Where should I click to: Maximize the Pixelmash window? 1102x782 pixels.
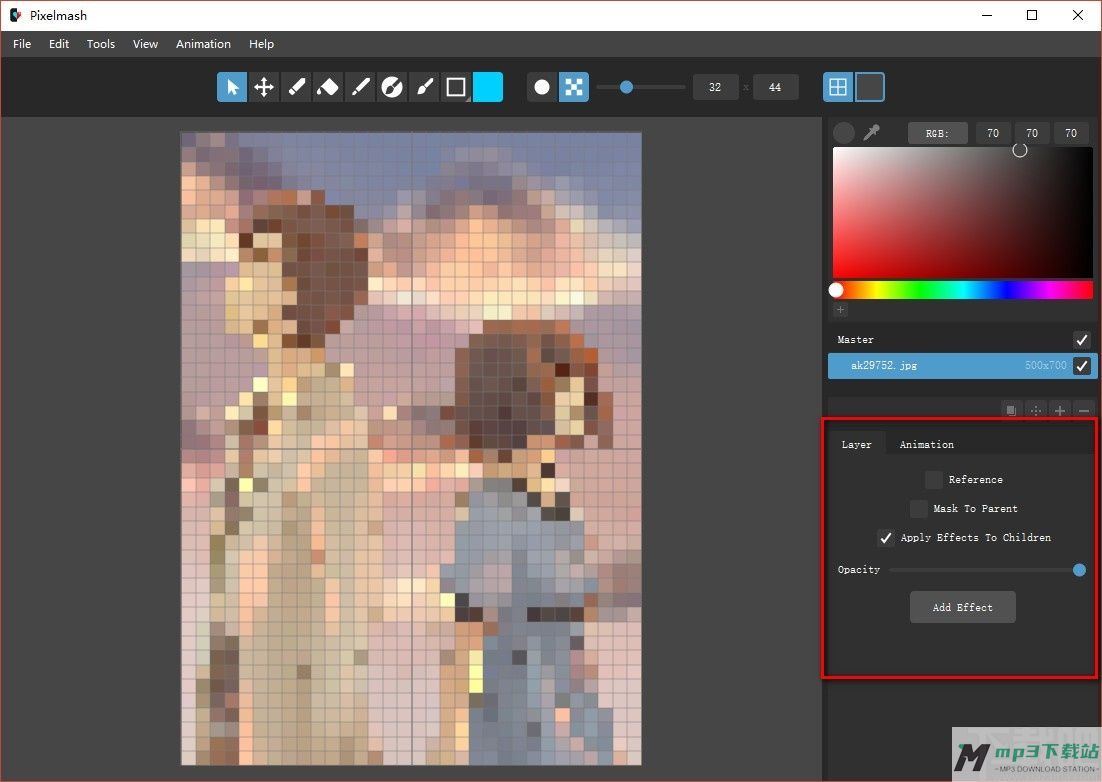(1032, 15)
